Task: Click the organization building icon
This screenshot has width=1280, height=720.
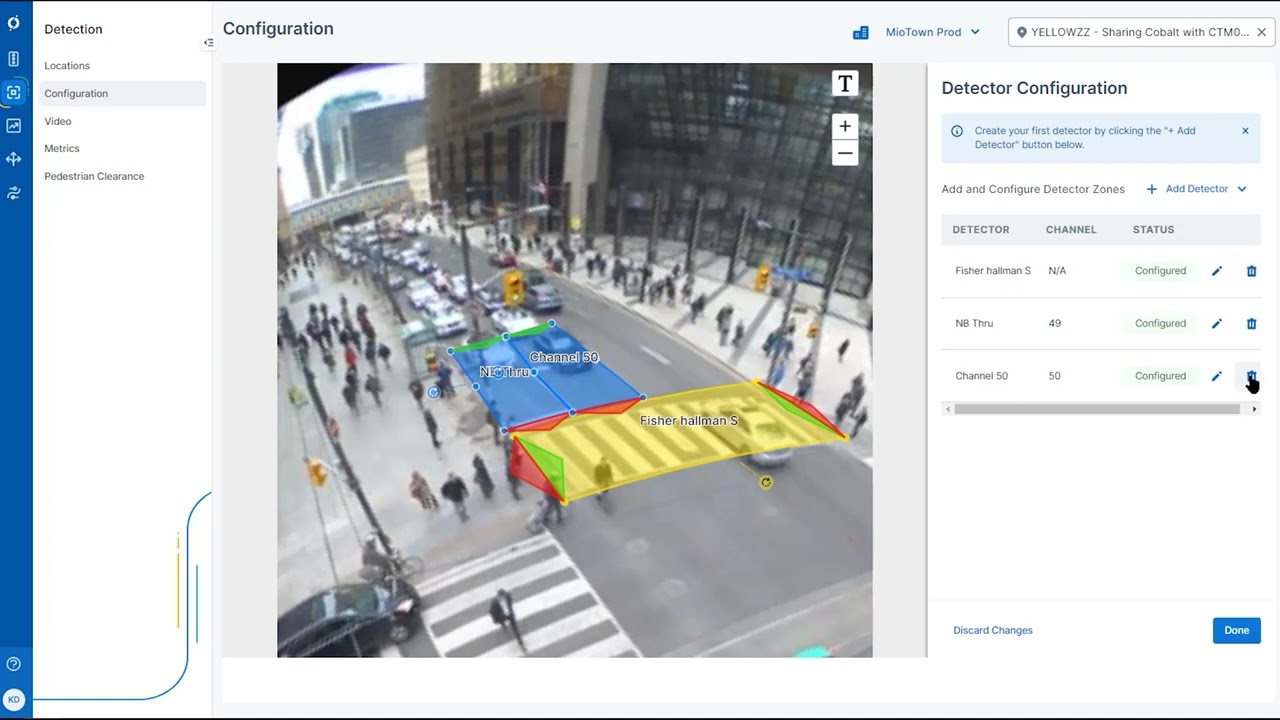Action: point(860,32)
